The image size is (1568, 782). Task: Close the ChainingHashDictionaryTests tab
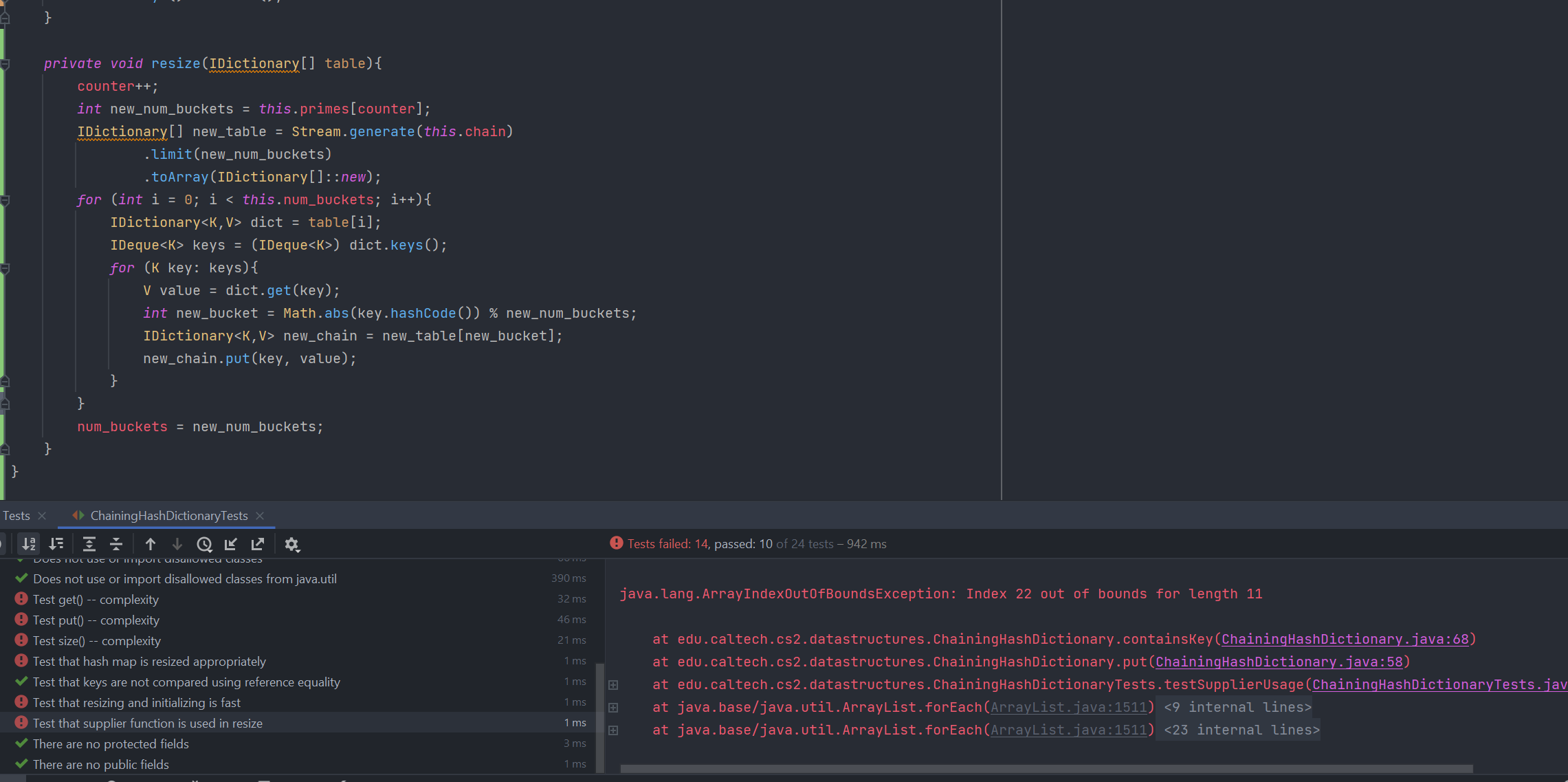click(x=260, y=516)
